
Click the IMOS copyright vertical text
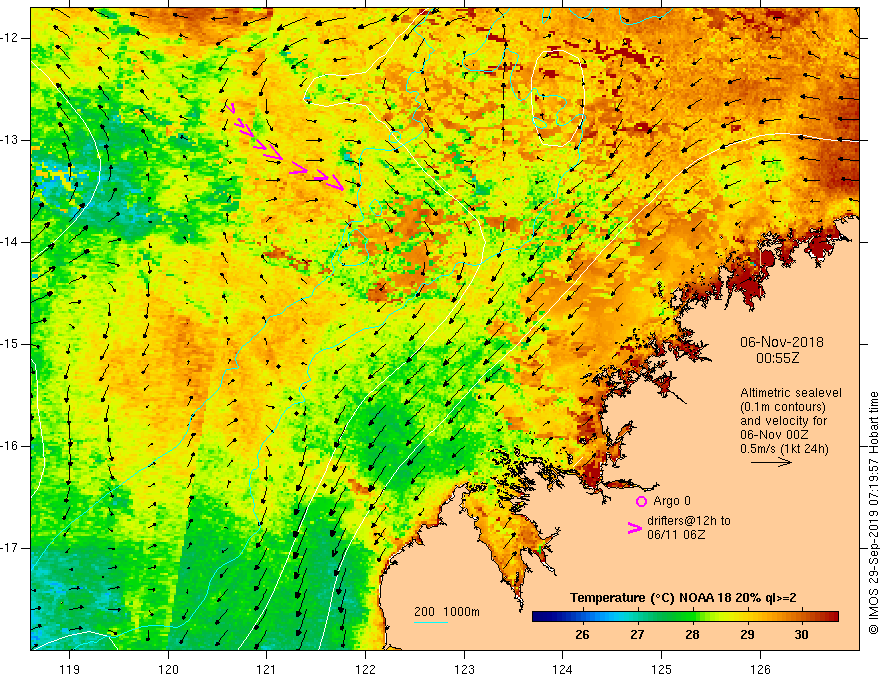[873, 513]
